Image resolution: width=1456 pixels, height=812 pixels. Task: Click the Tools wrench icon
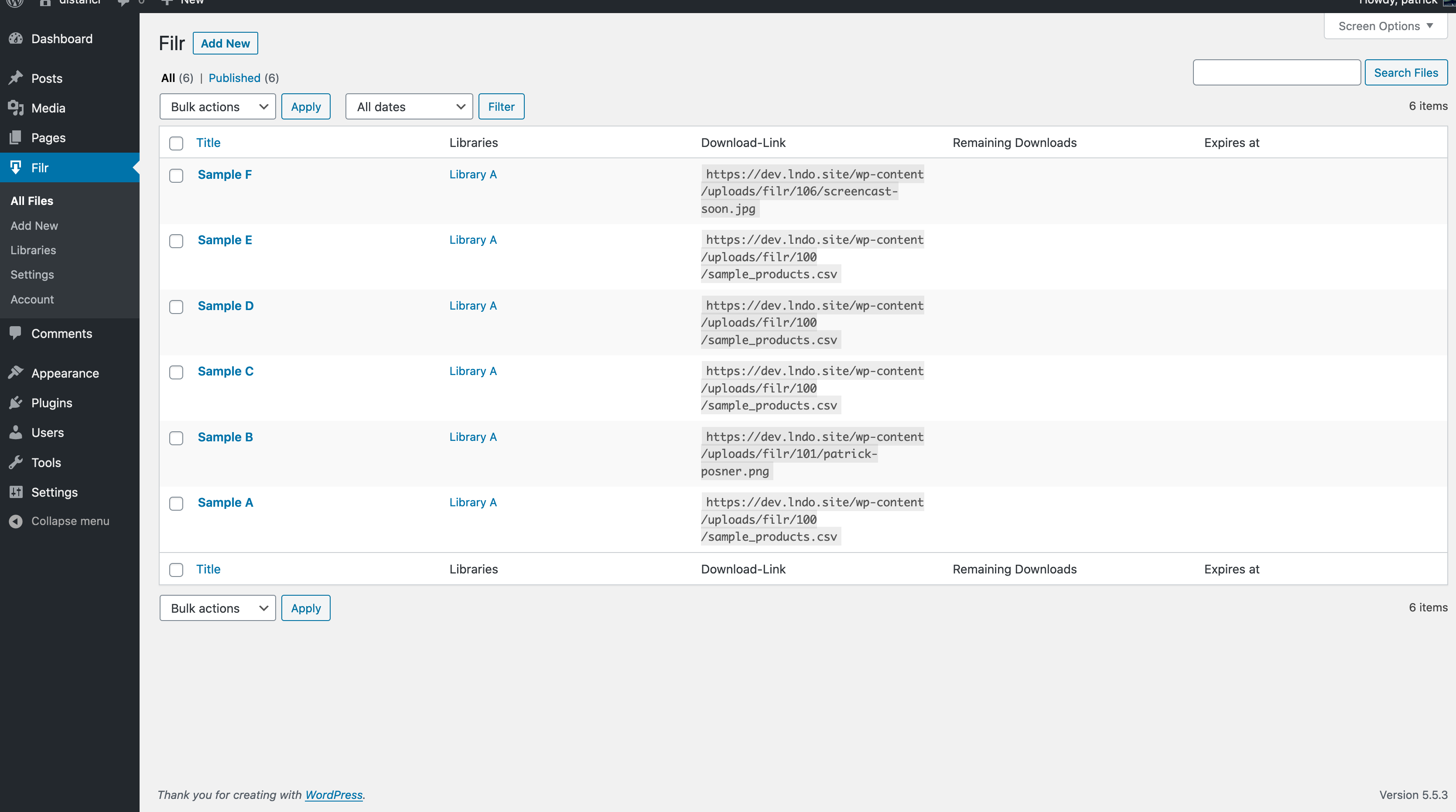pos(16,462)
